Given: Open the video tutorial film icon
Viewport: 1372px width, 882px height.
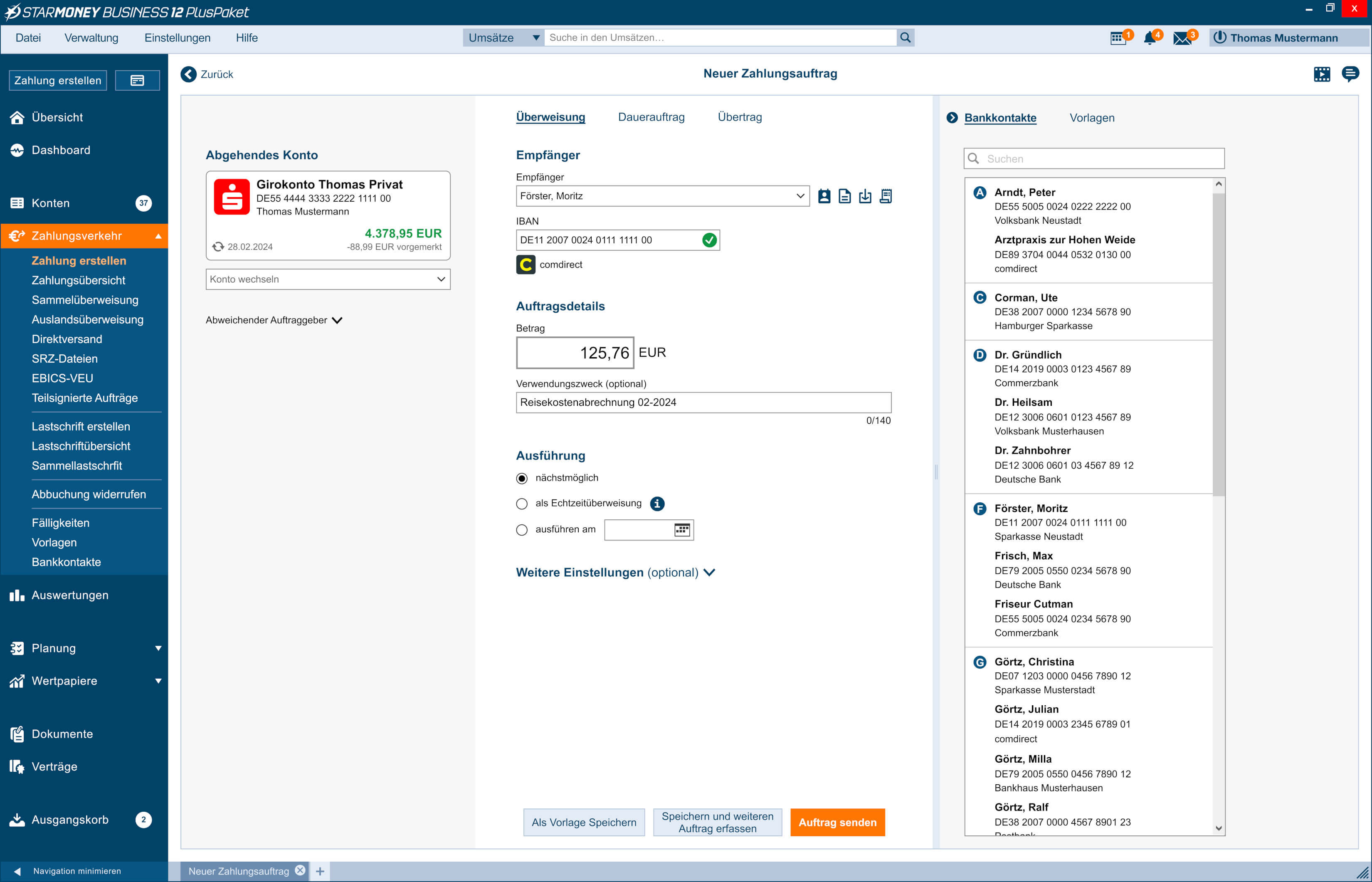Looking at the screenshot, I should click(x=1322, y=74).
